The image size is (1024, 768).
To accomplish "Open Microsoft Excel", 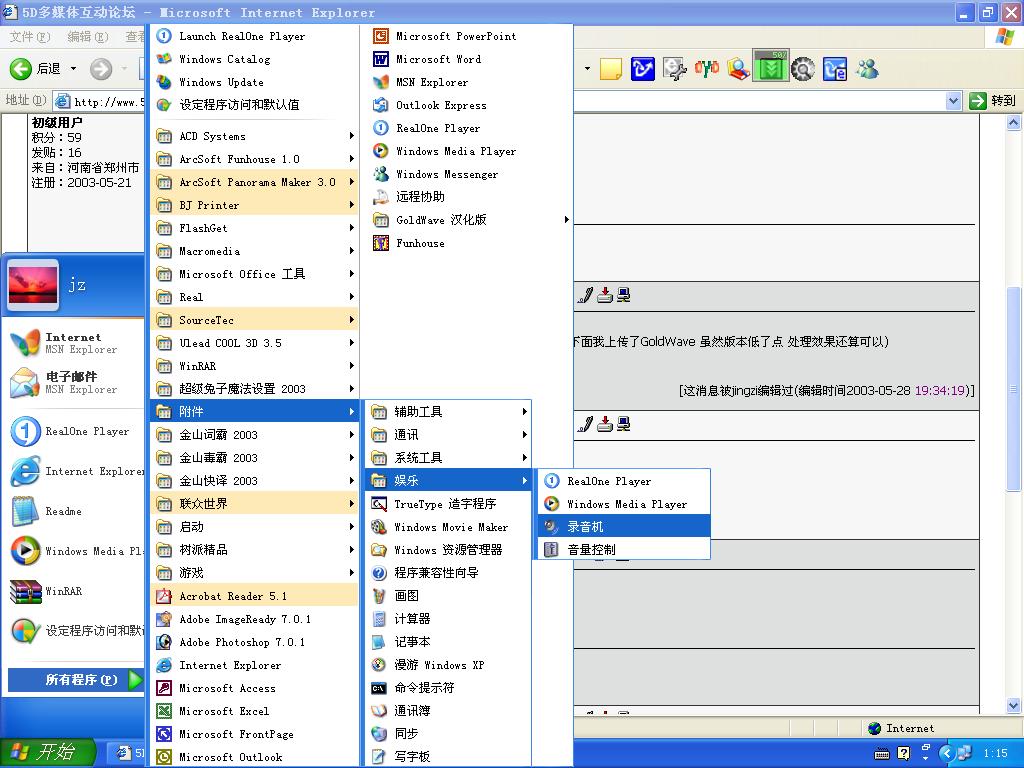I will (255, 711).
